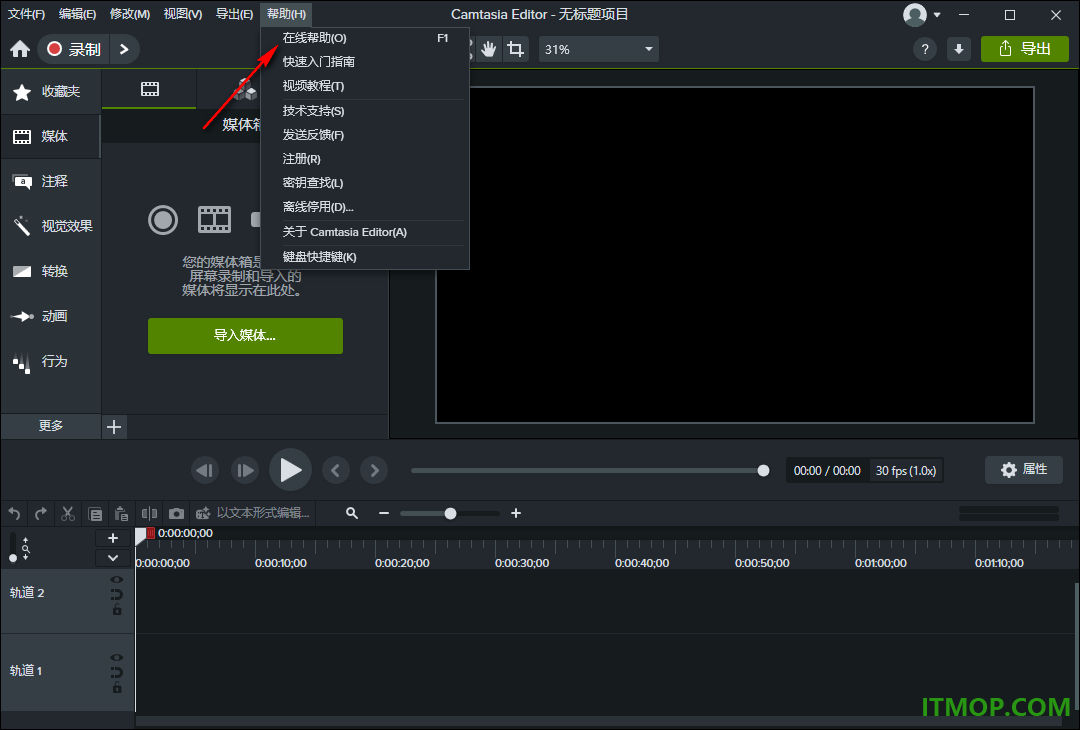
Task: Go to the Home screen icon
Action: tap(20, 49)
